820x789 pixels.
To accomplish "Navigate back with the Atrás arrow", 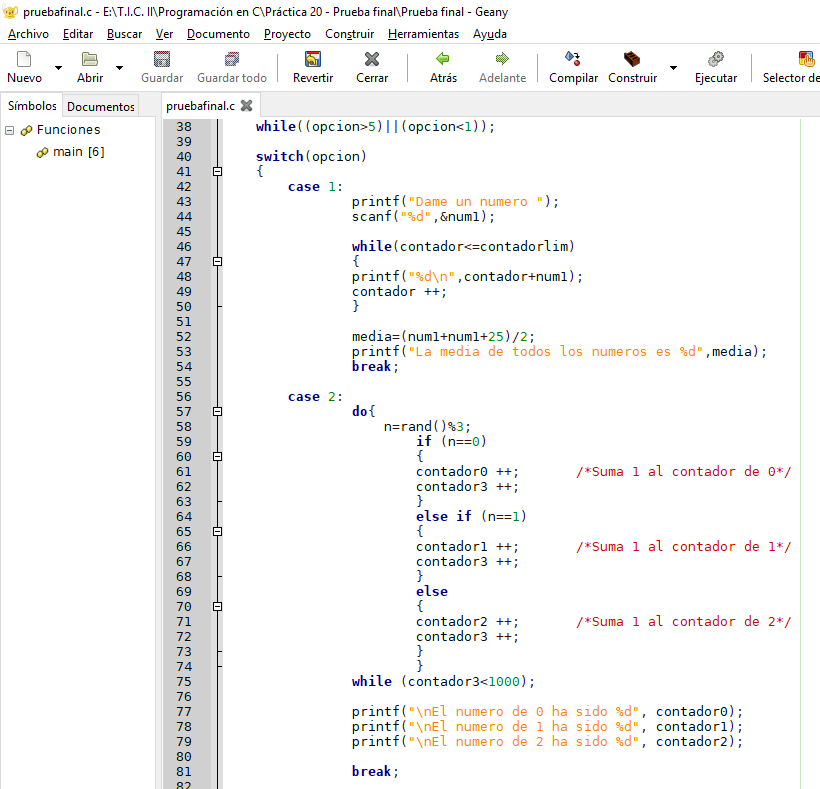I will click(x=443, y=59).
